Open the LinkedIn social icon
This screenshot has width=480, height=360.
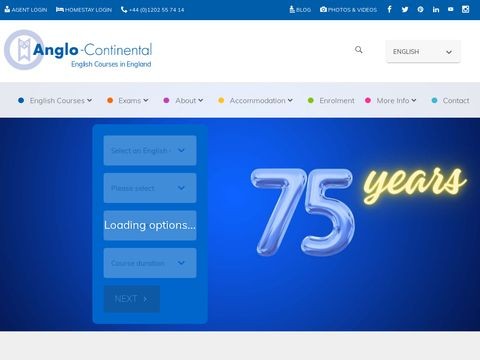tap(436, 9)
